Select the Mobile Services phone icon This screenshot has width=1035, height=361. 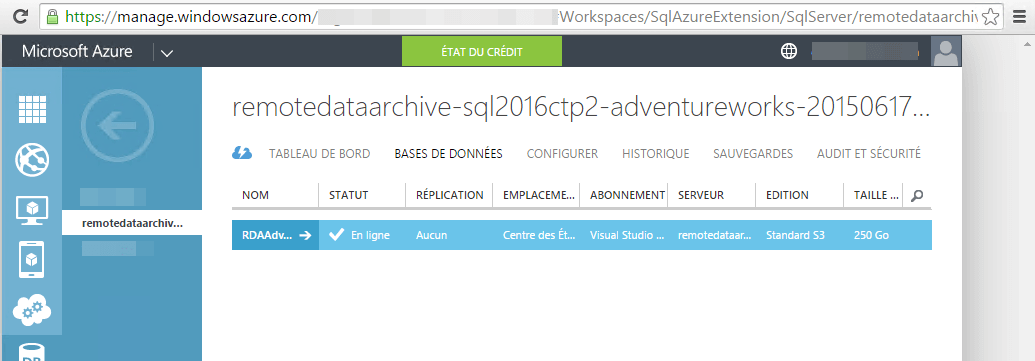click(32, 259)
